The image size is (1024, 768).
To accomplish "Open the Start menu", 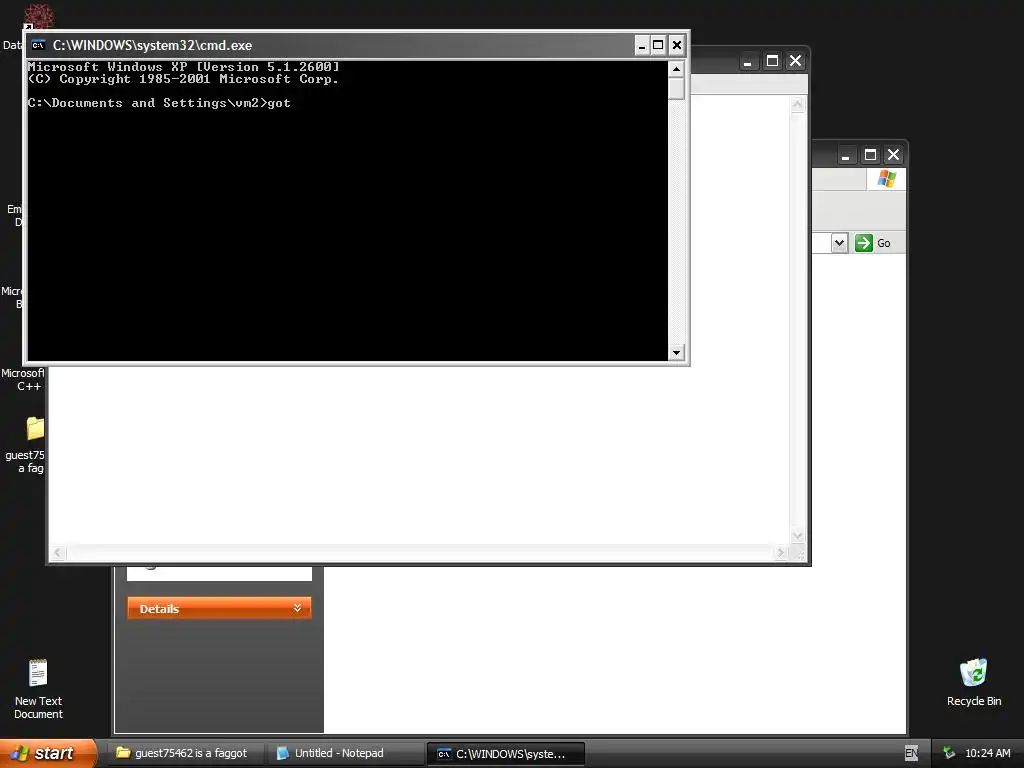I will [x=47, y=753].
